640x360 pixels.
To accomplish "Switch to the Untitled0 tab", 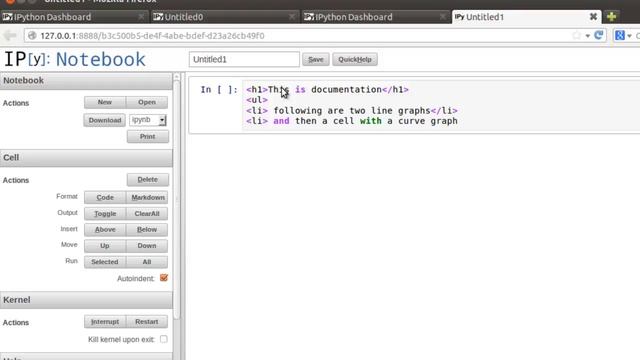I will (x=224, y=17).
